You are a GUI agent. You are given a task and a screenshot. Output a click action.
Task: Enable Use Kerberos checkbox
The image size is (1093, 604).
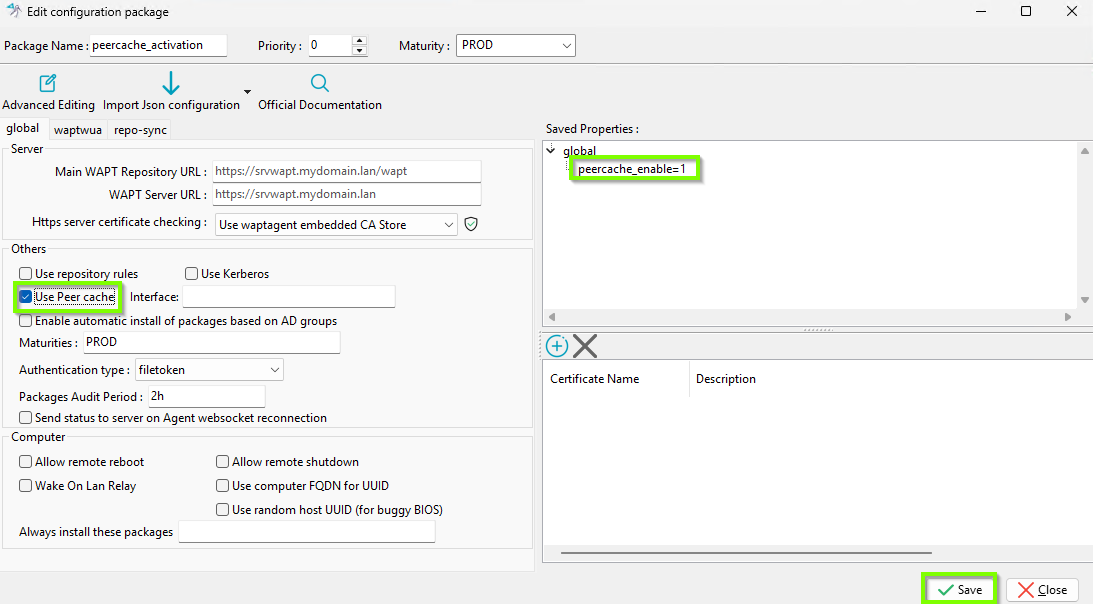(x=192, y=273)
